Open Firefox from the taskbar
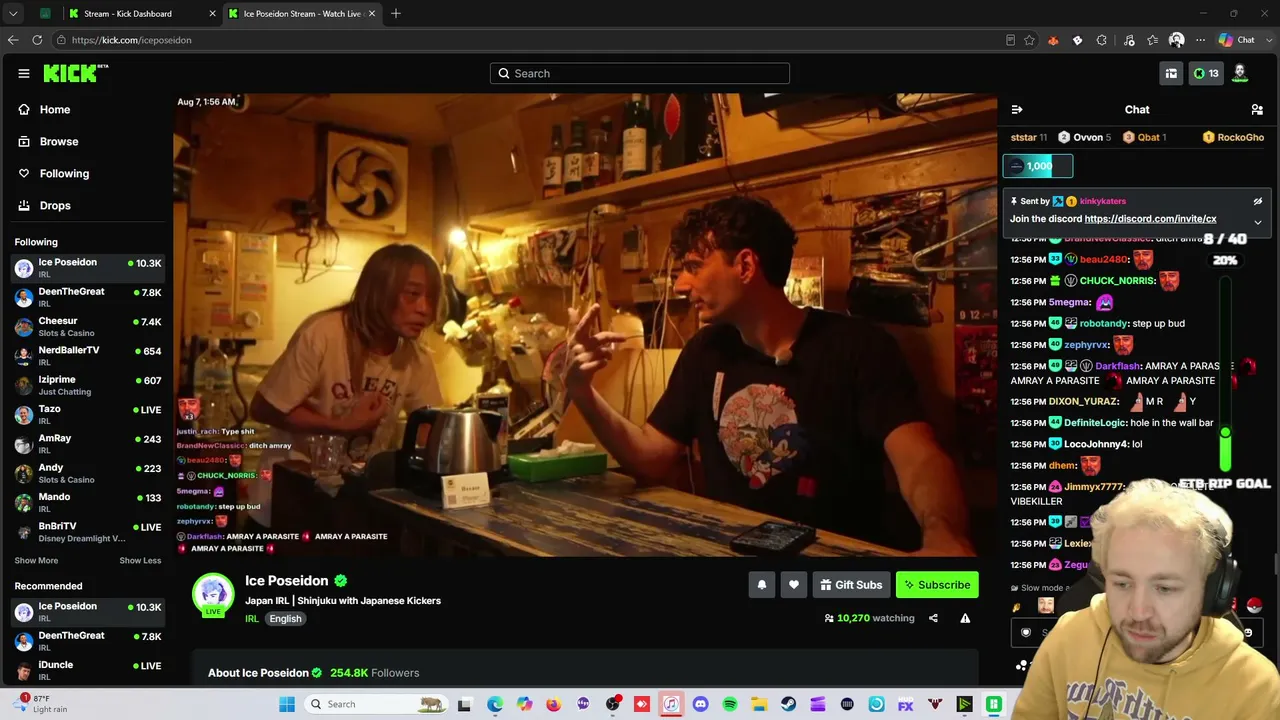Image resolution: width=1280 pixels, height=720 pixels. pos(554,704)
